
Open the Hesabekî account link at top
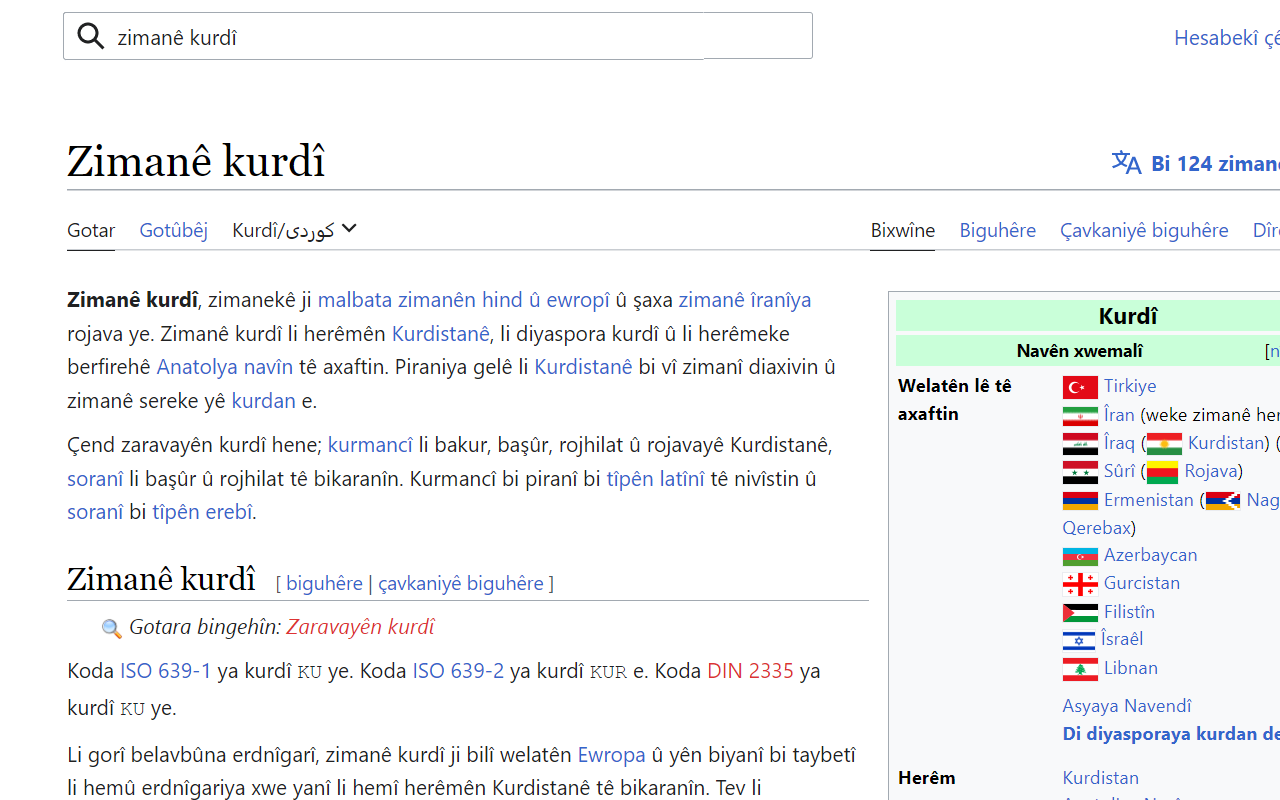pyautogui.click(x=1227, y=38)
